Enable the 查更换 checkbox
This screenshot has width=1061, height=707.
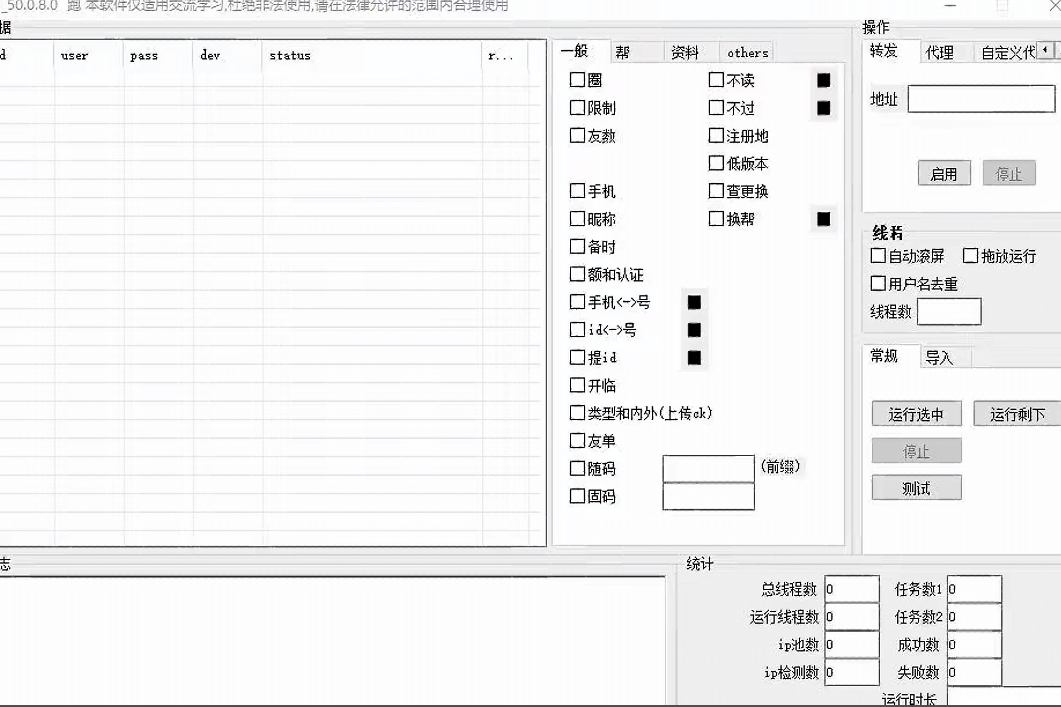click(x=716, y=191)
